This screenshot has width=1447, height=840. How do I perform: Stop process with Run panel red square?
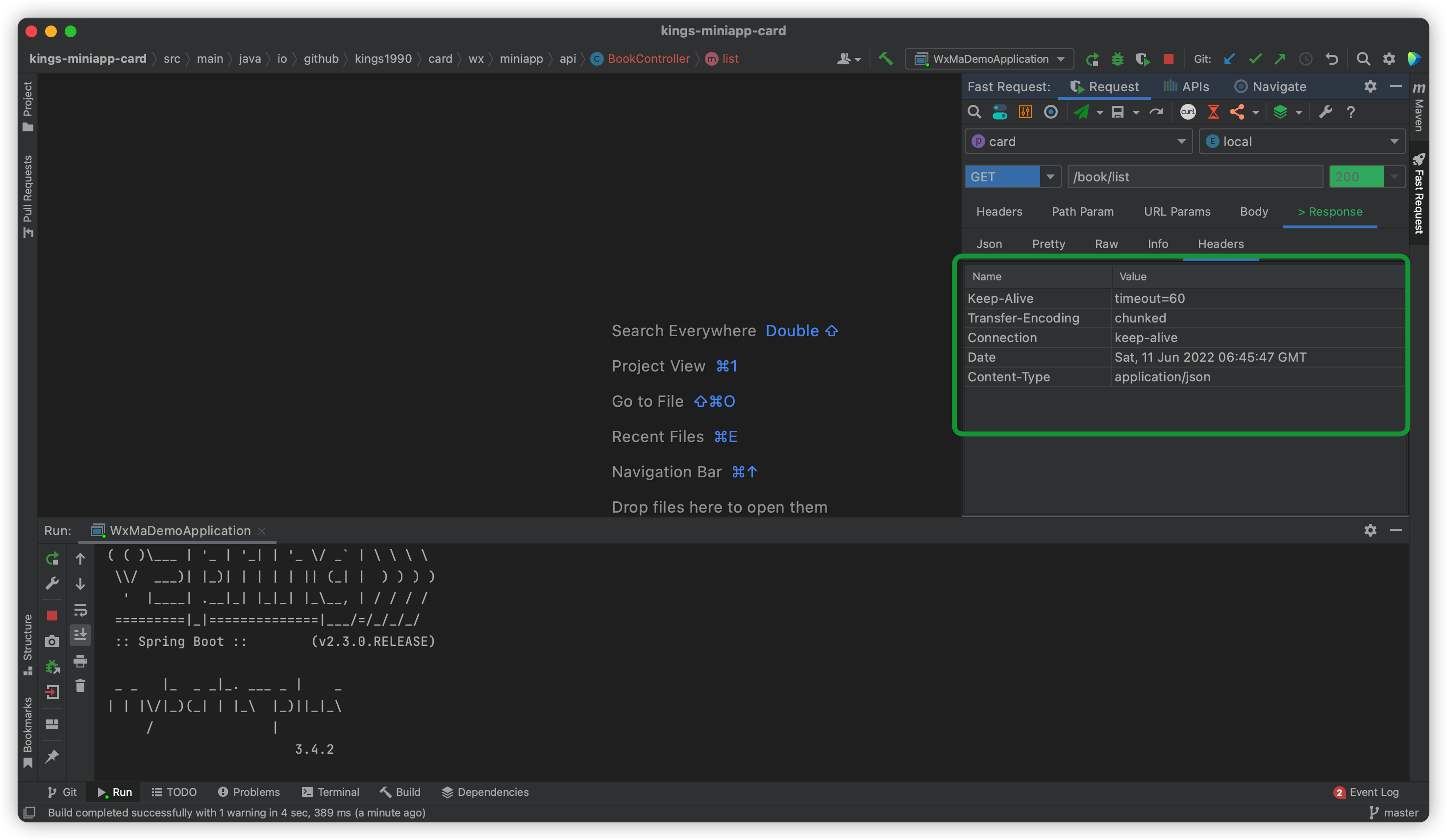pos(51,616)
